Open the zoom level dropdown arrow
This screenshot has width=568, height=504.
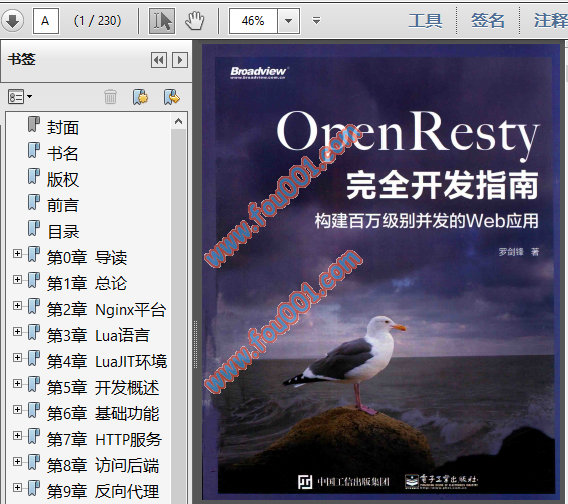click(289, 21)
